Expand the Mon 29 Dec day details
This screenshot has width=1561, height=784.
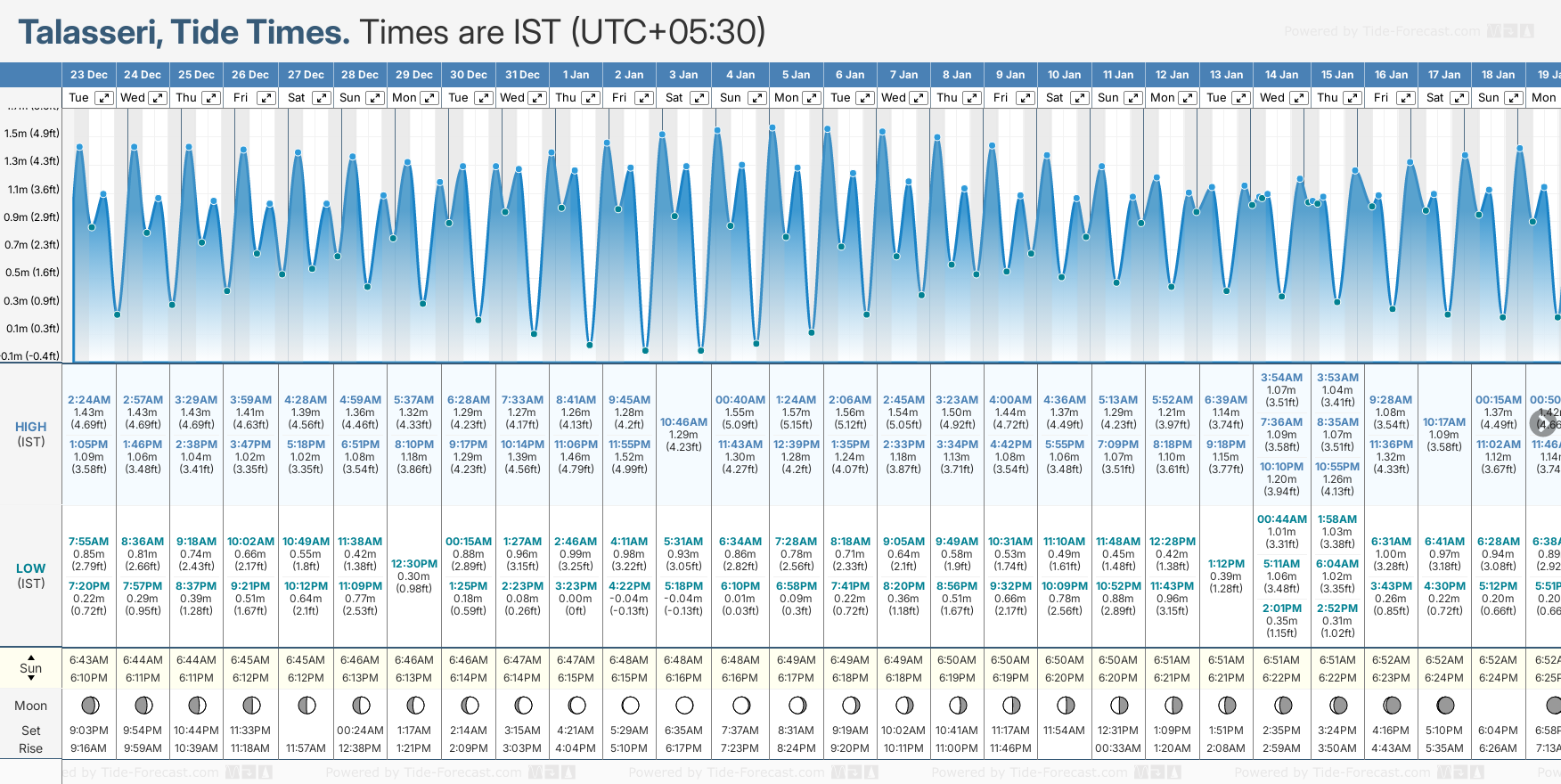(x=429, y=98)
